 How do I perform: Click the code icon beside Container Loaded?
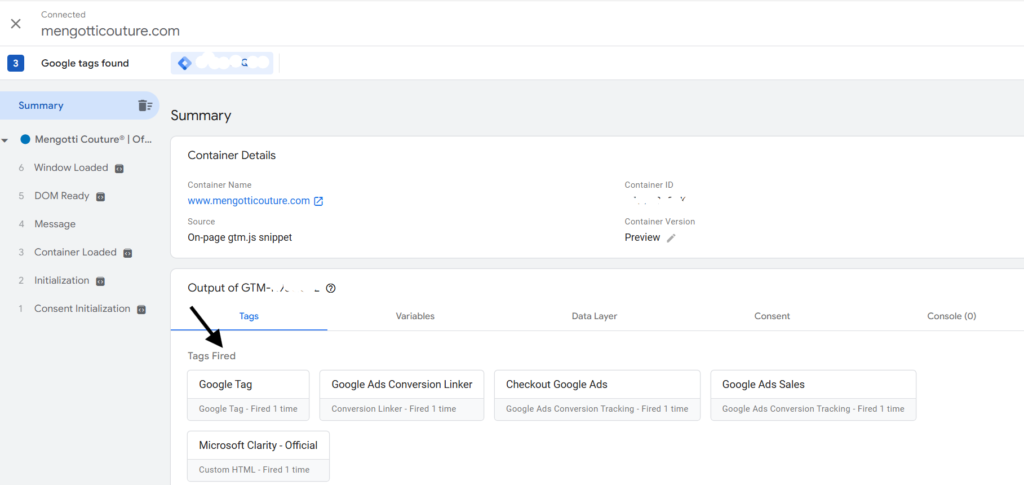tap(127, 253)
